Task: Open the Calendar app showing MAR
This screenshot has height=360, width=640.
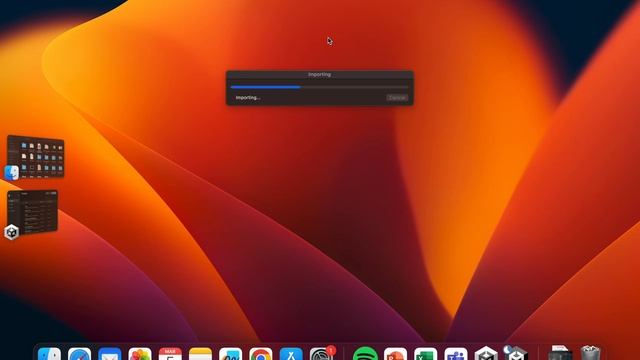Action: (x=170, y=354)
